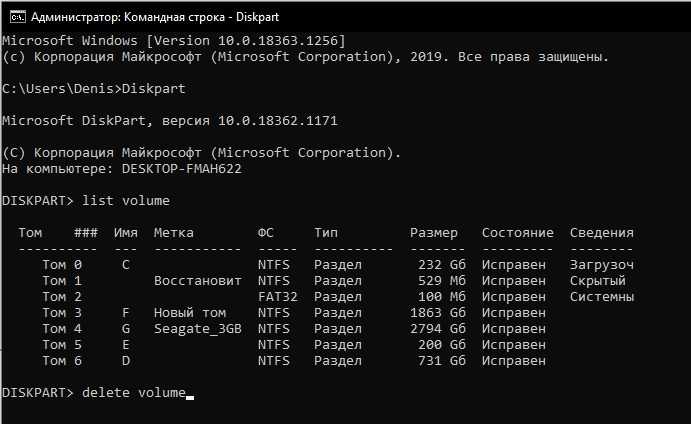Viewport: 691px width, 424px height.
Task: Click drive letter E of Том 5
Action: pyautogui.click(x=126, y=345)
